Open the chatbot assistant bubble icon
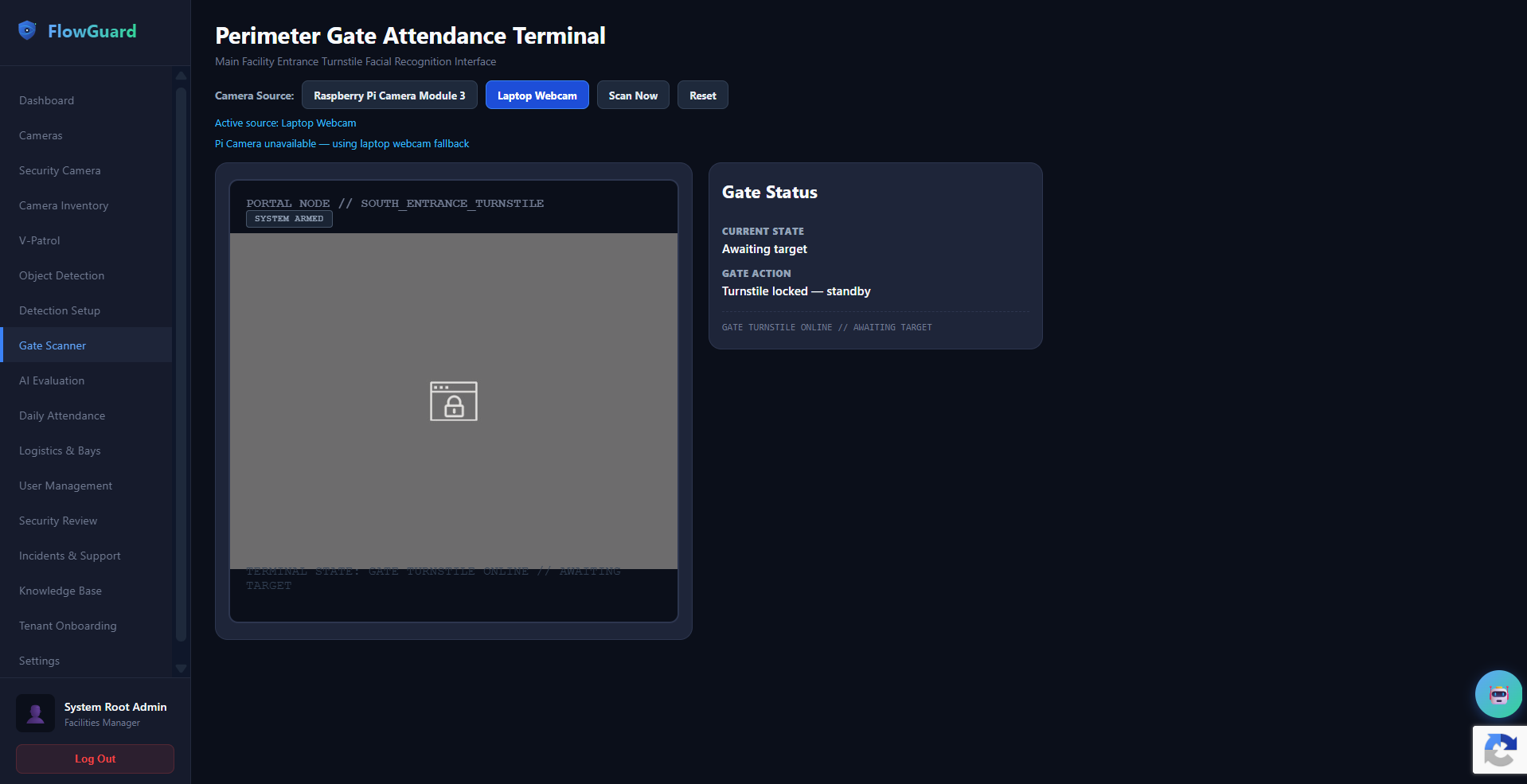The width and height of the screenshot is (1527, 784). pyautogui.click(x=1498, y=694)
